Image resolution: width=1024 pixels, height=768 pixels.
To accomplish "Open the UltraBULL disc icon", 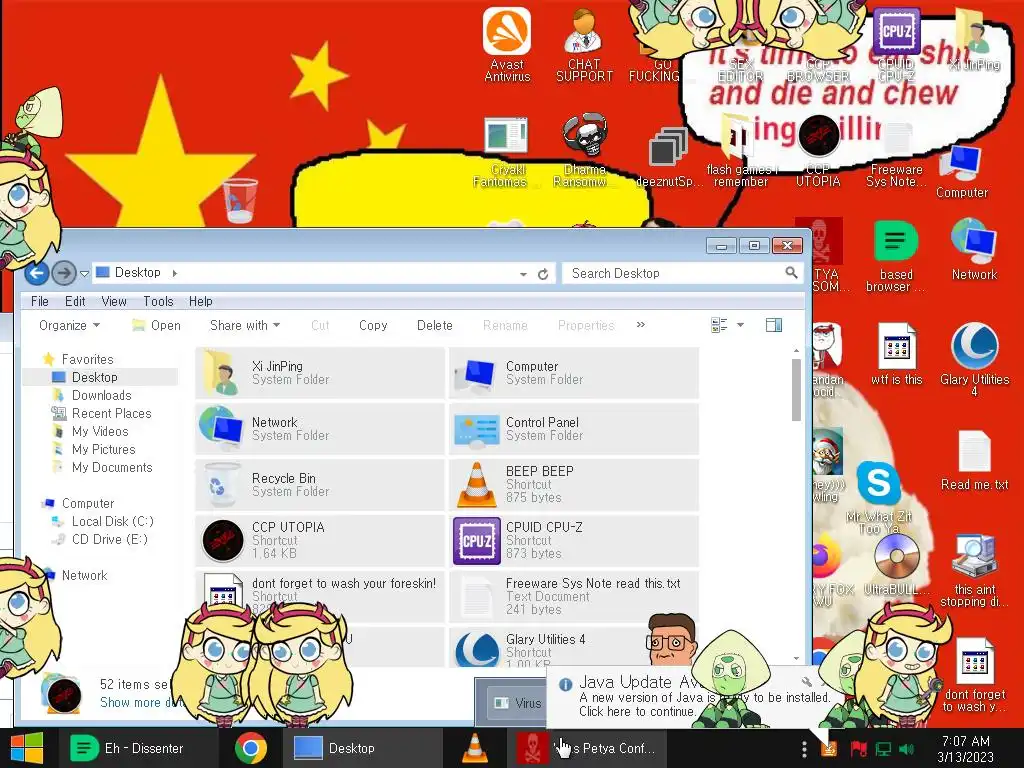I will (896, 566).
